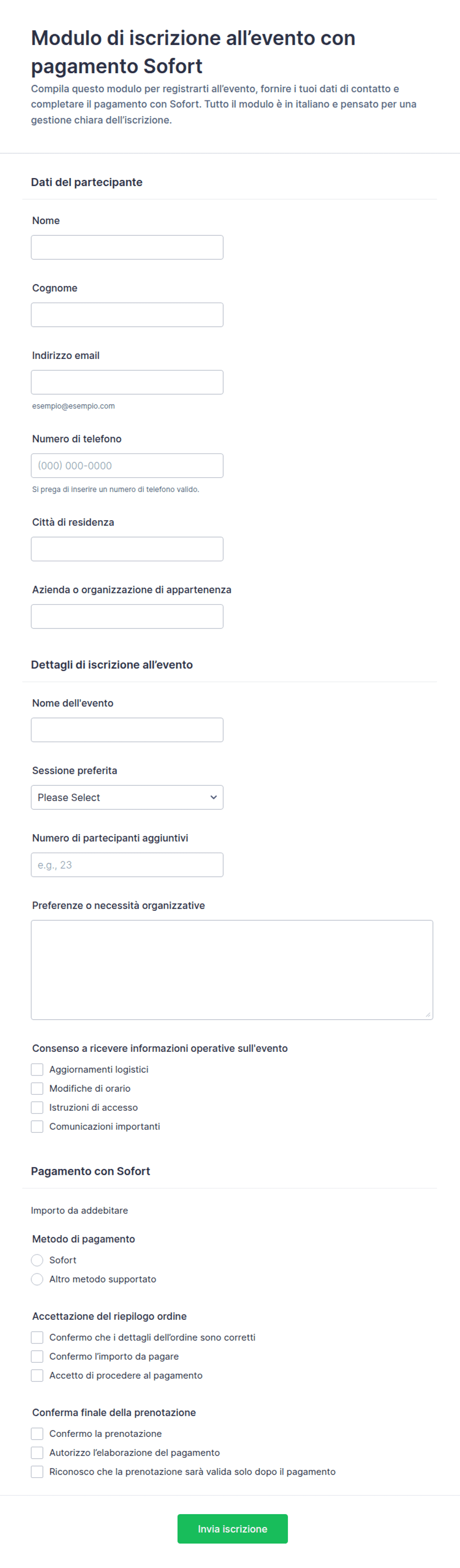This screenshot has width=460, height=1568.
Task: Tick Accetto di procedere al pagamento
Action: coord(37,1375)
